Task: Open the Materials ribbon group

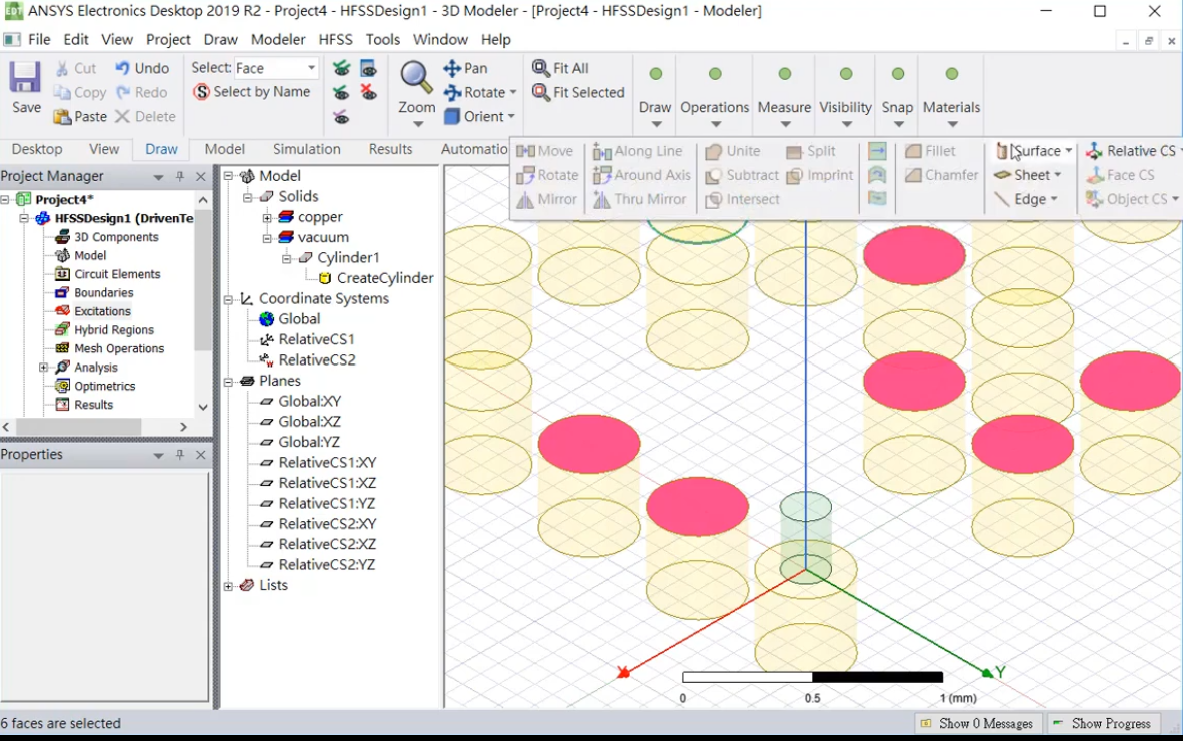Action: point(951,97)
